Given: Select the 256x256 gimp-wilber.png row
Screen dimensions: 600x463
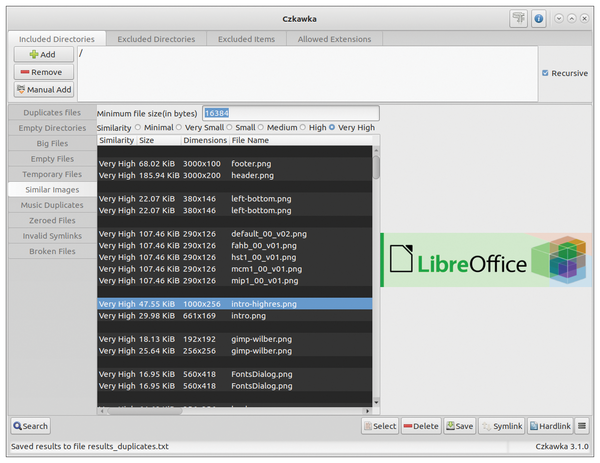Looking at the screenshot, I should tap(235, 351).
